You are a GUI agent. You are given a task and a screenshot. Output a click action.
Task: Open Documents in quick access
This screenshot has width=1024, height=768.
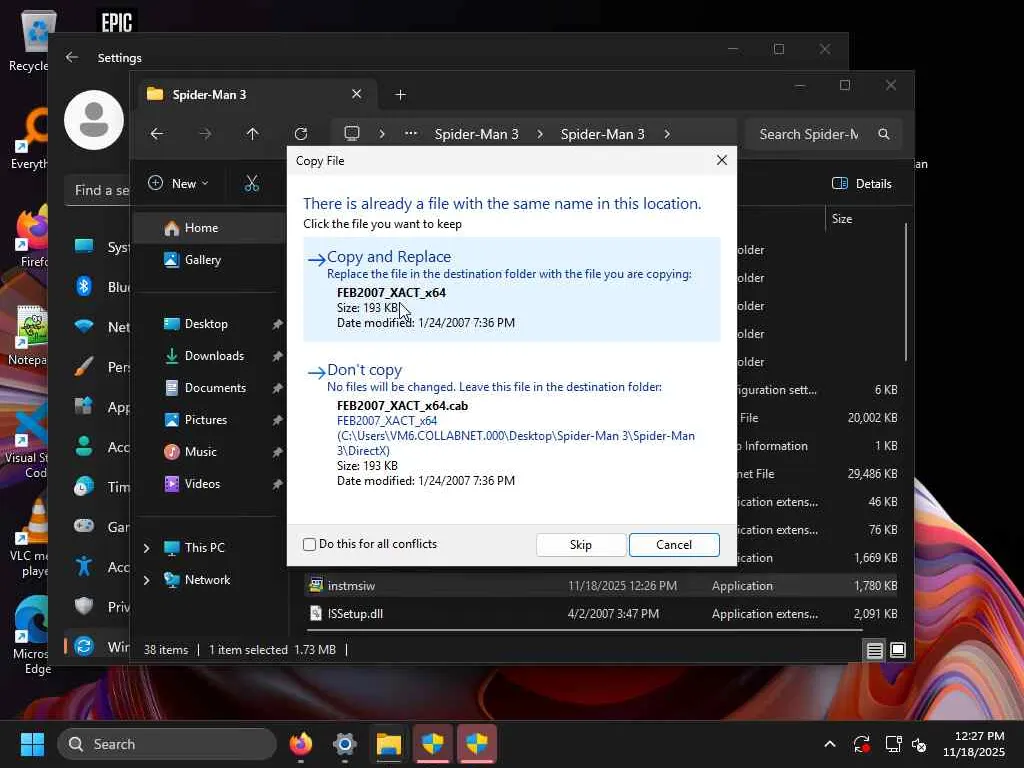(209, 388)
